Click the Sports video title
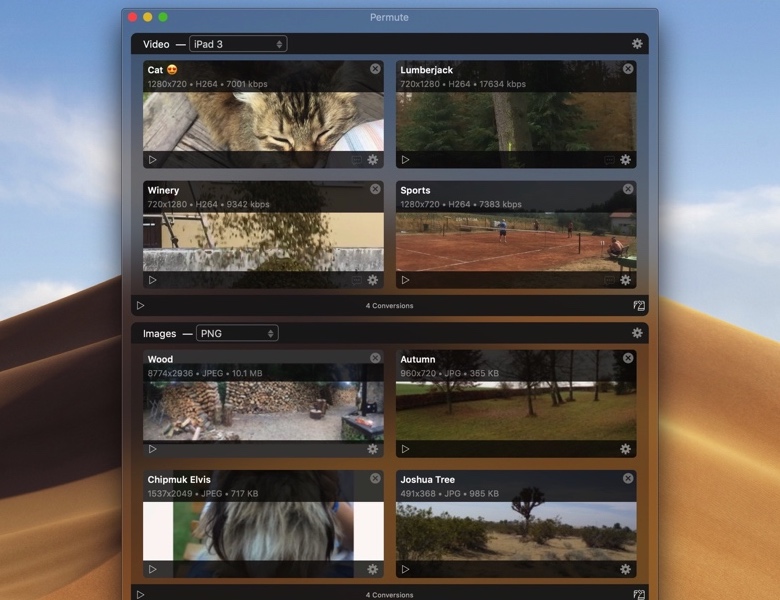 pyautogui.click(x=415, y=190)
